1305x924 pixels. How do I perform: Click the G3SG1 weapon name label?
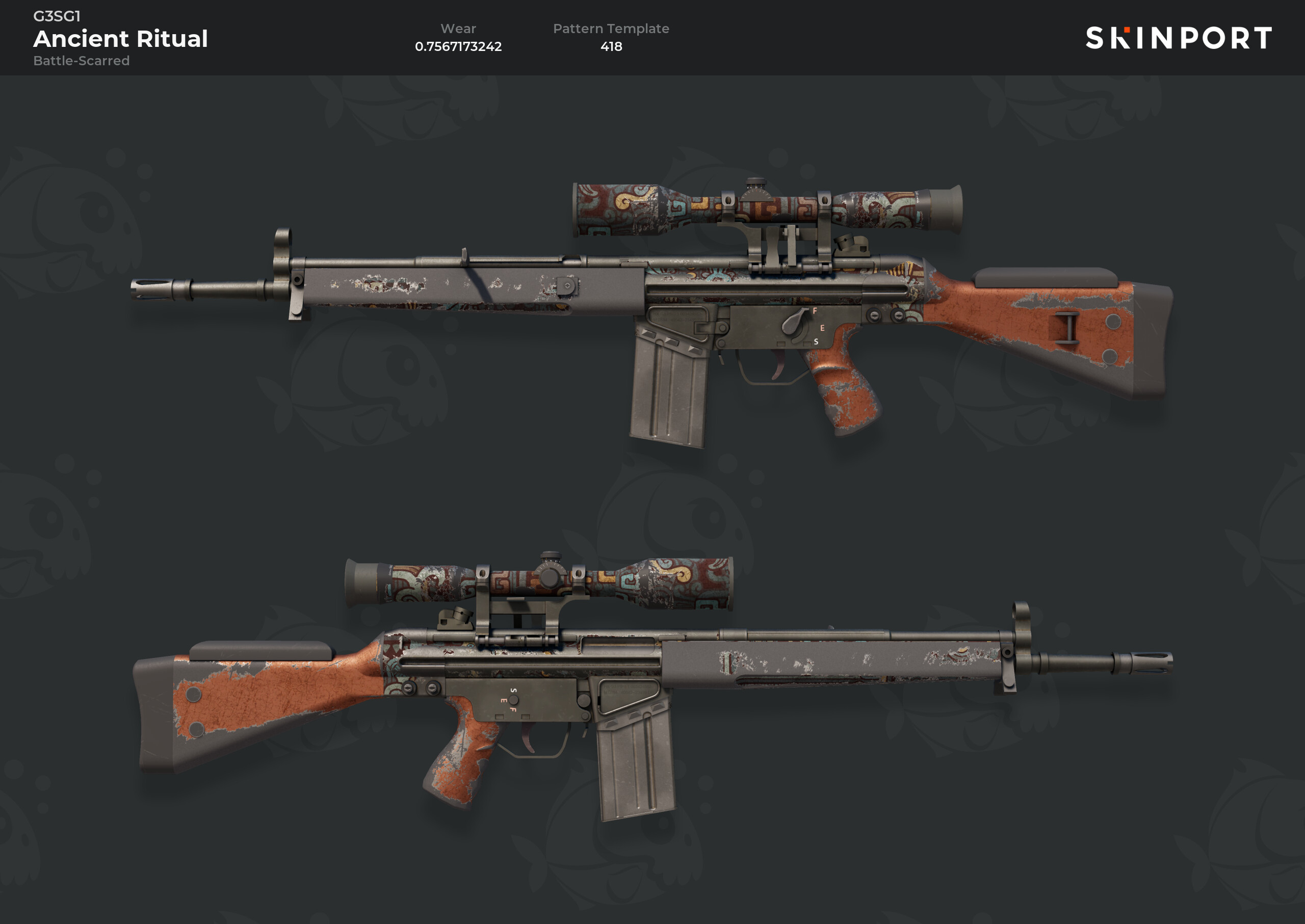point(57,16)
